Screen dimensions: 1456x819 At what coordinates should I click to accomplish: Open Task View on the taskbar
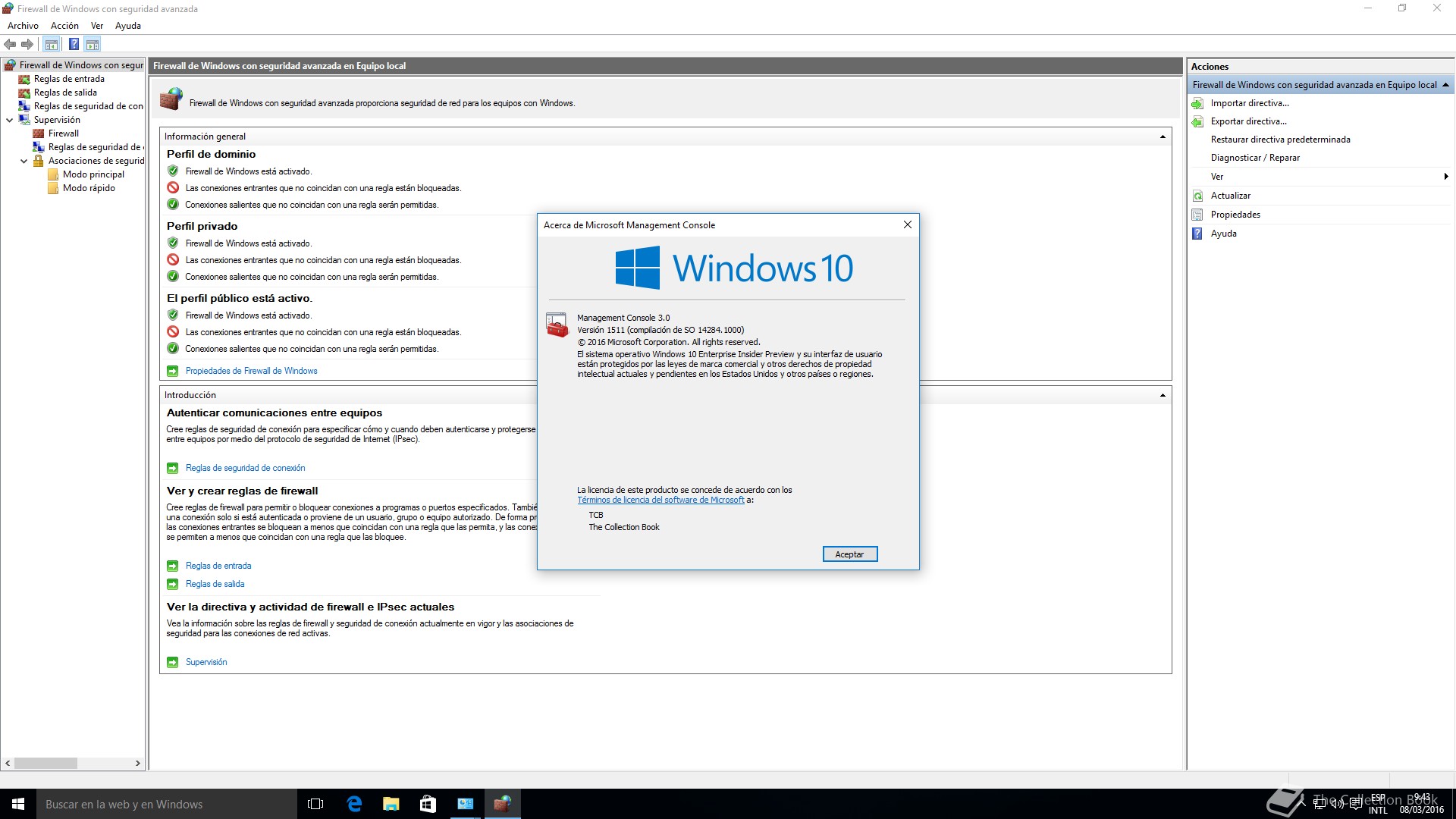[x=315, y=804]
